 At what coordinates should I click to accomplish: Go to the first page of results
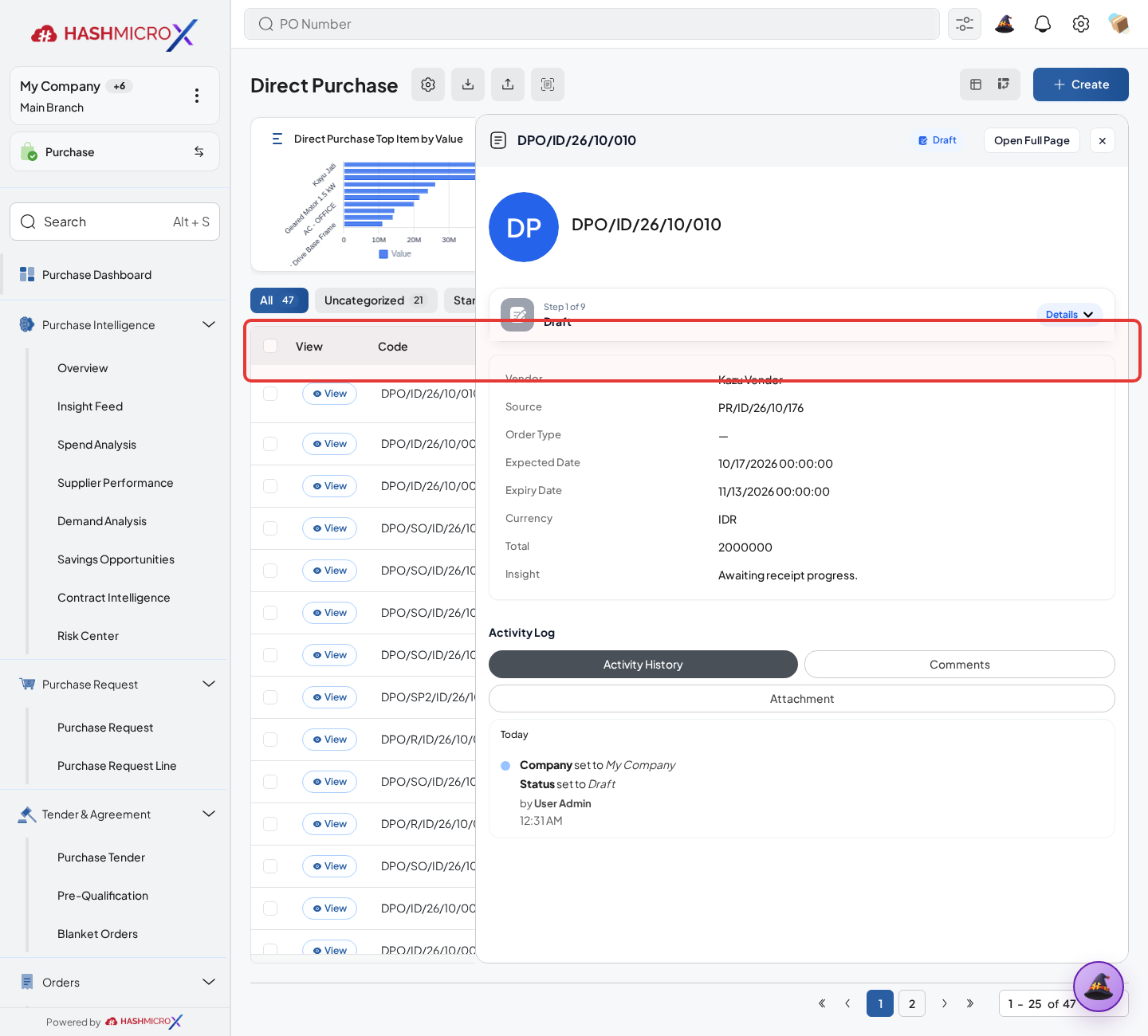pos(822,1003)
